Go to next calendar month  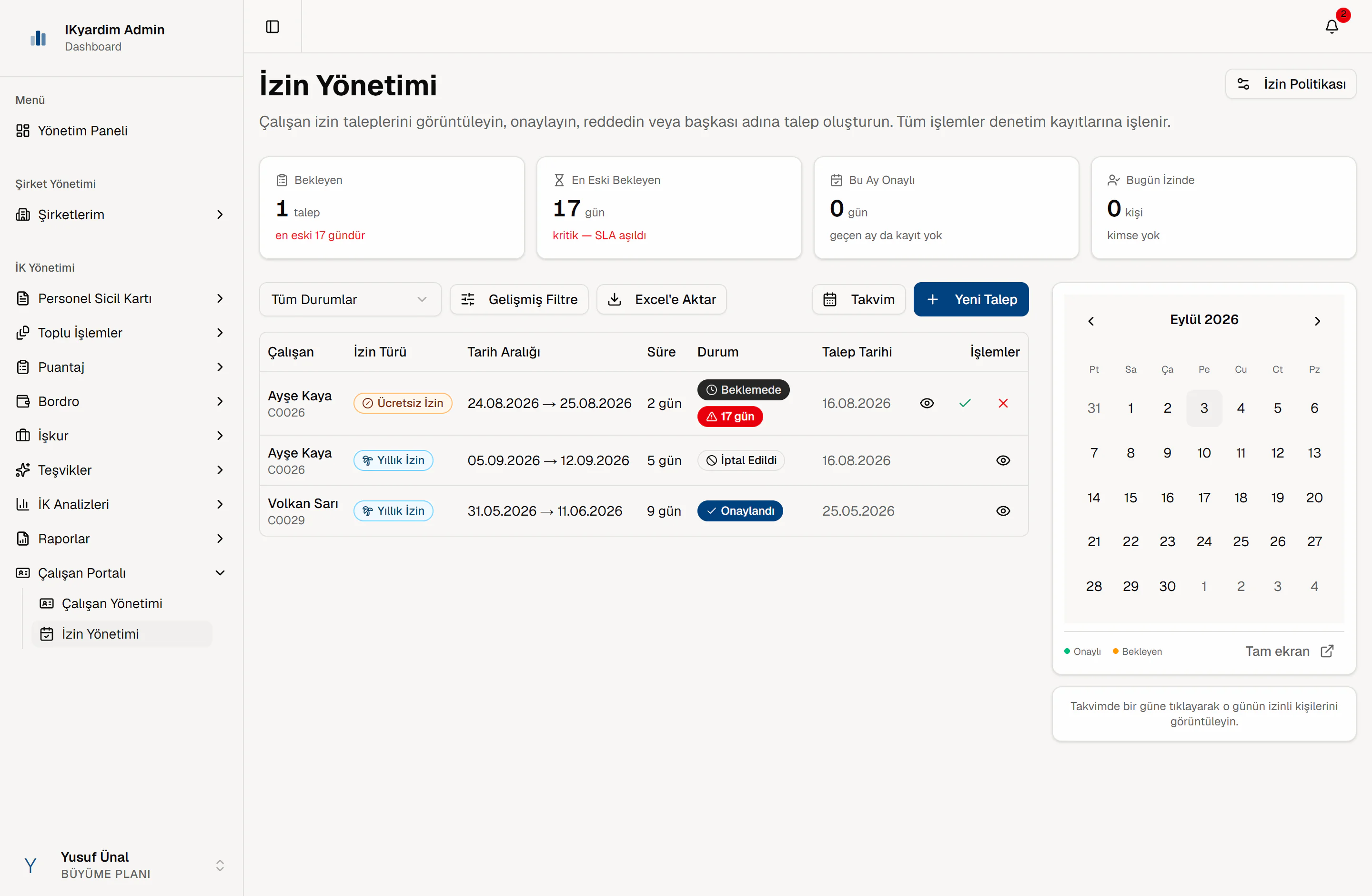[x=1317, y=321]
